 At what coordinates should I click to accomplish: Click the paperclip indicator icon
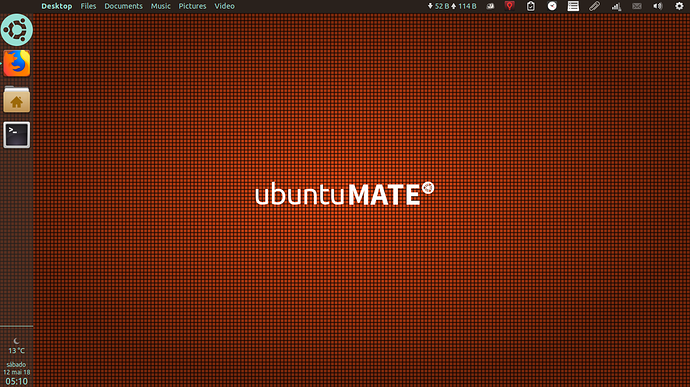[595, 6]
